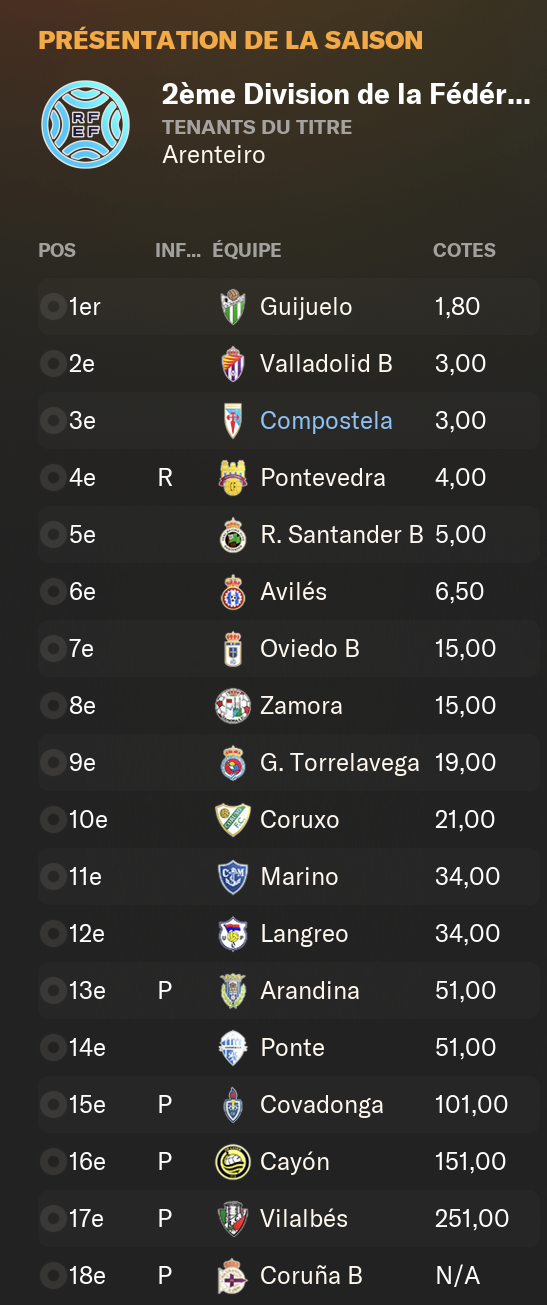Open the Compostela team link
Viewport: 547px width, 1305px height.
point(326,420)
